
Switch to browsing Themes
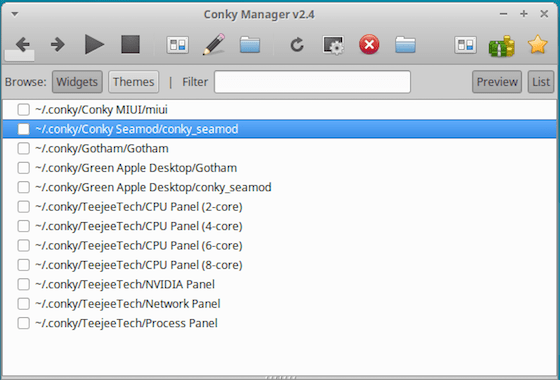point(134,82)
